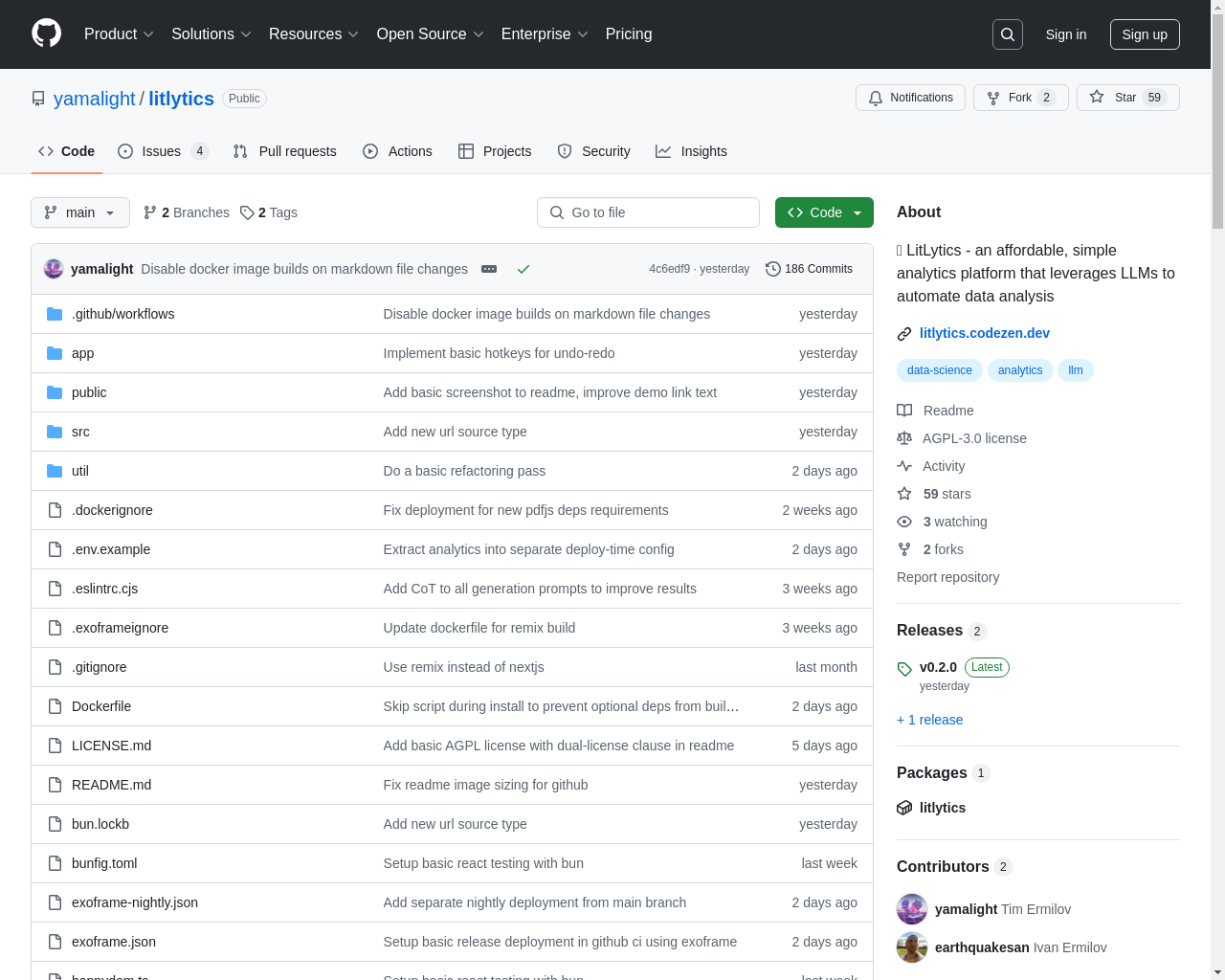Click the public folder icon
Screen dimensions: 1225x980
point(55,392)
